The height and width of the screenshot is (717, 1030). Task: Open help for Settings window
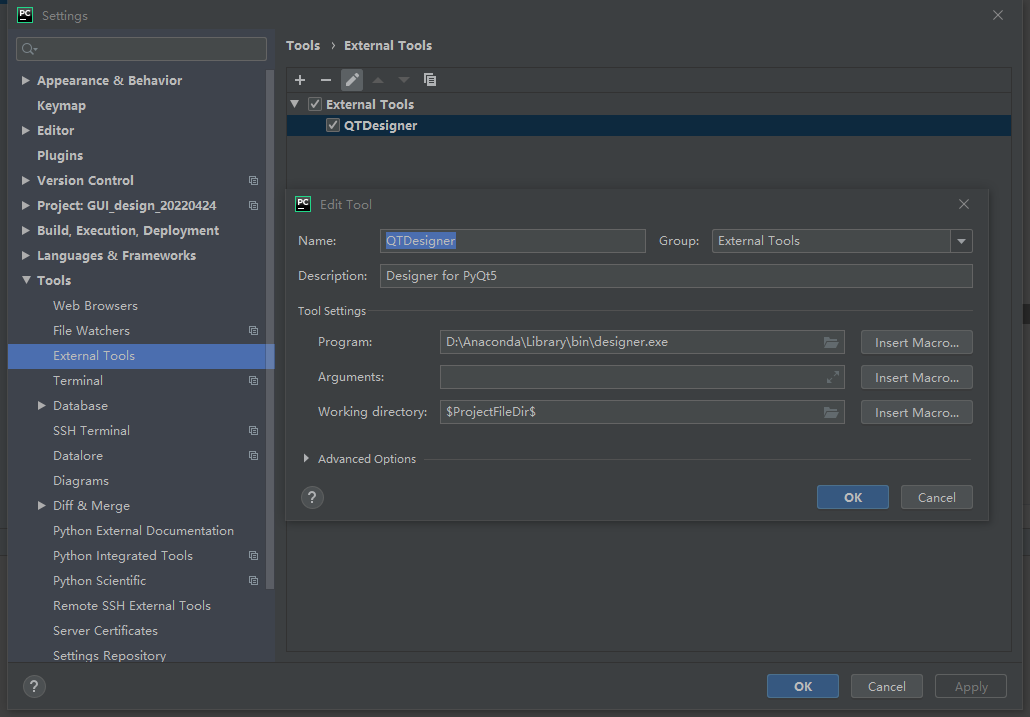tap(34, 687)
